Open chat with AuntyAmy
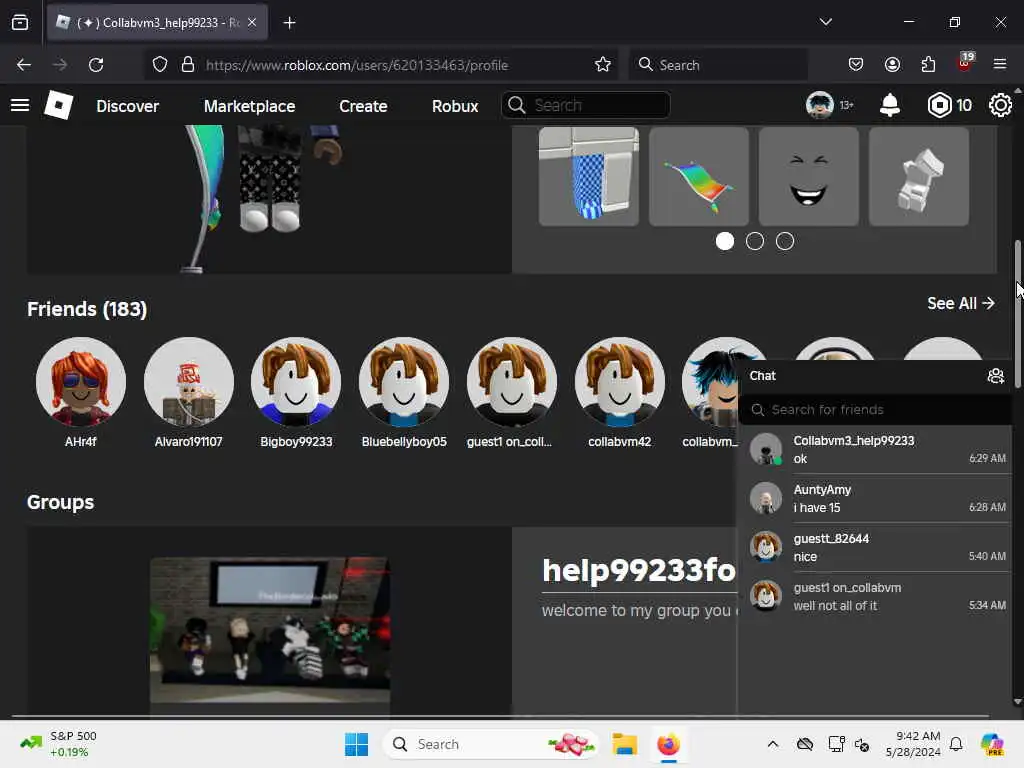 (x=874, y=498)
